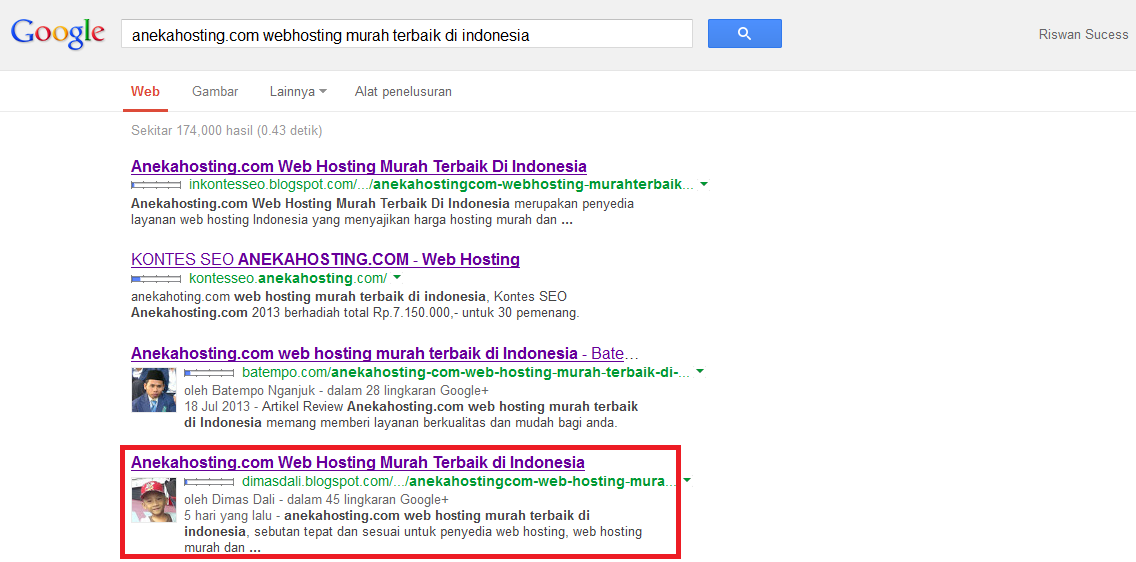Expand the Lainnya dropdown menu
The image size is (1136, 562).
[x=298, y=92]
